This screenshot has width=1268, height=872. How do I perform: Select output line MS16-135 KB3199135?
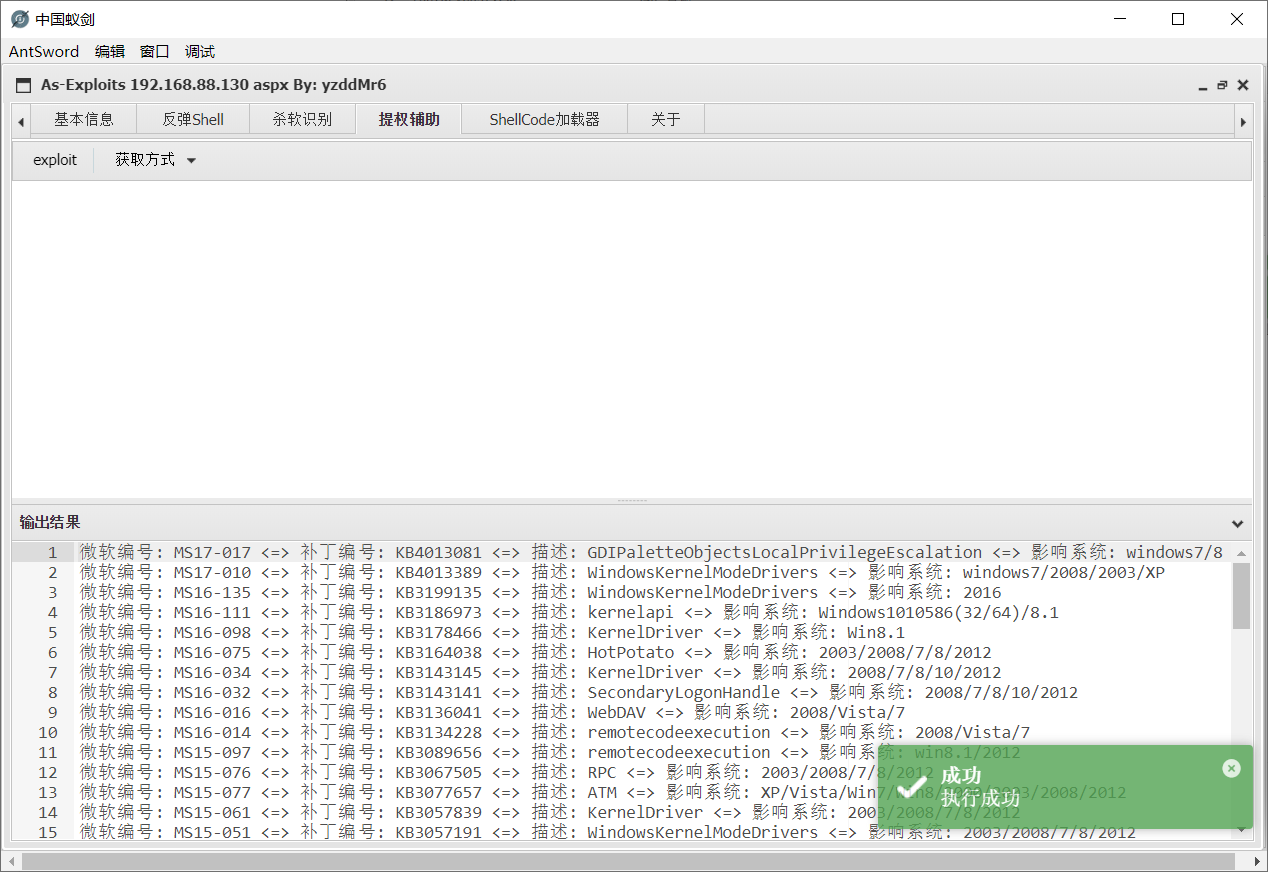(x=541, y=592)
